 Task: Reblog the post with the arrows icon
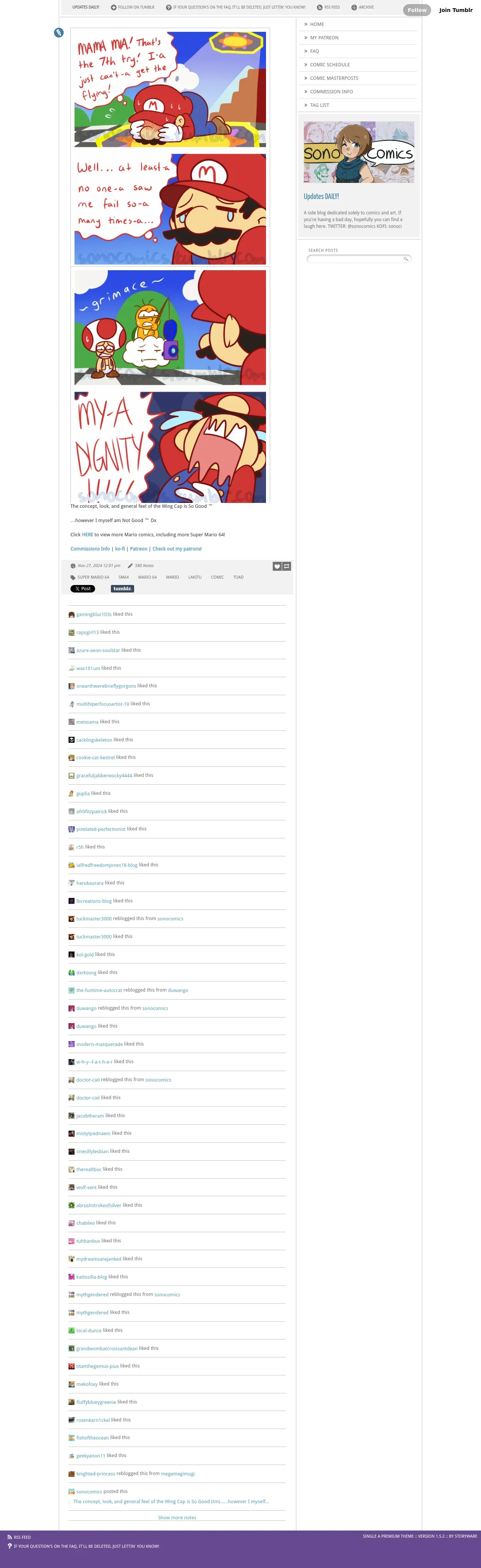(287, 566)
